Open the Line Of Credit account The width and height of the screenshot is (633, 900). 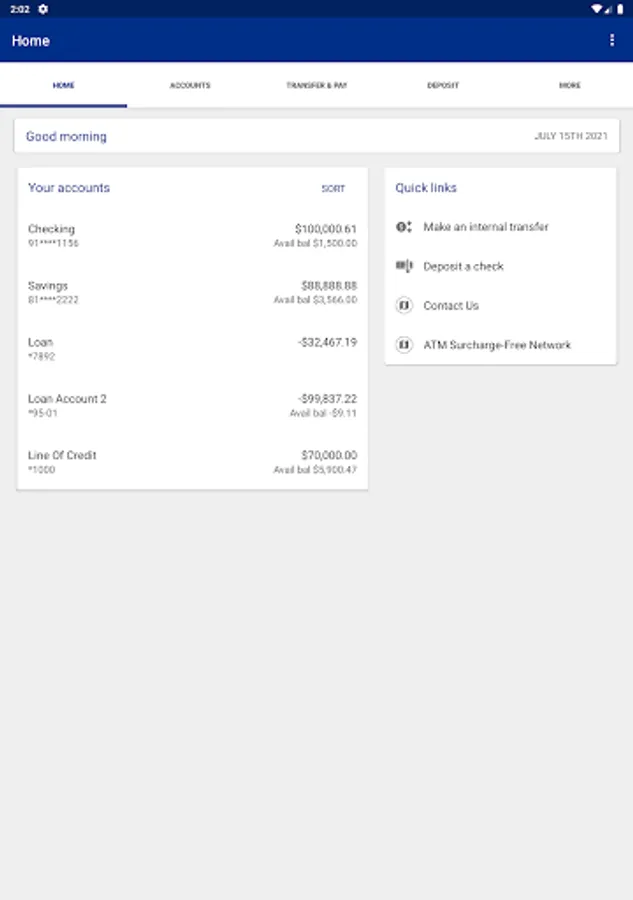click(192, 462)
